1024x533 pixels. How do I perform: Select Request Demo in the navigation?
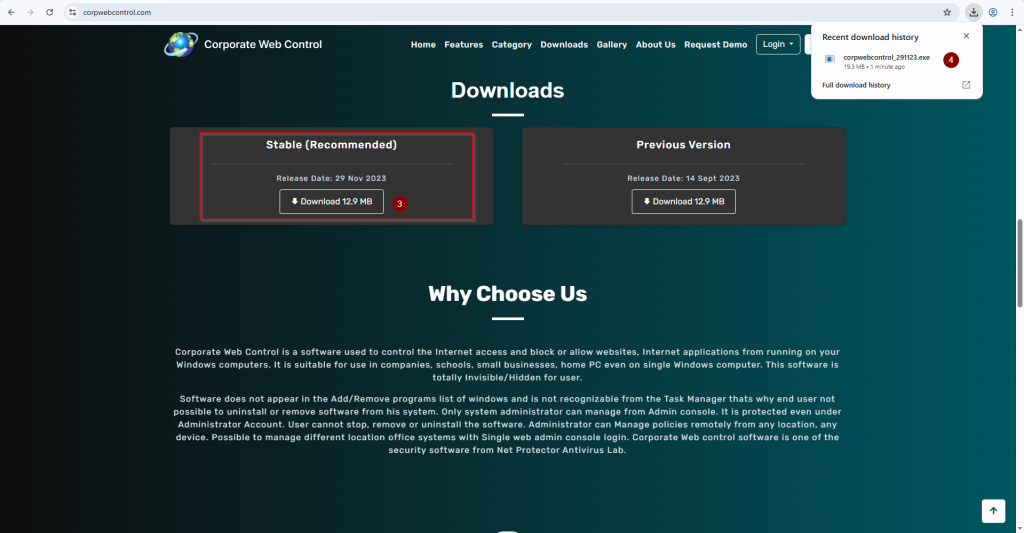tap(715, 44)
